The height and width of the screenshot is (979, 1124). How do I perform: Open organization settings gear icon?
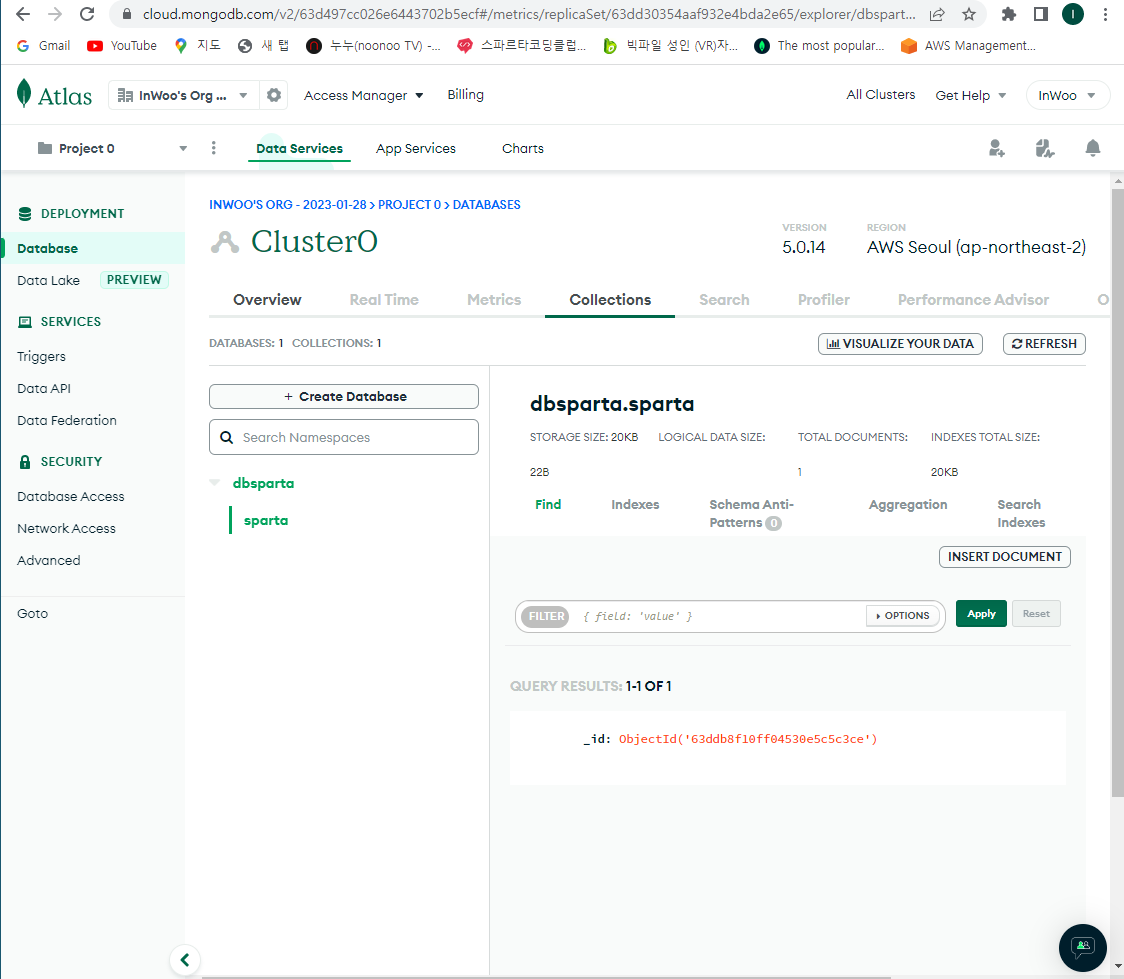pyautogui.click(x=274, y=95)
